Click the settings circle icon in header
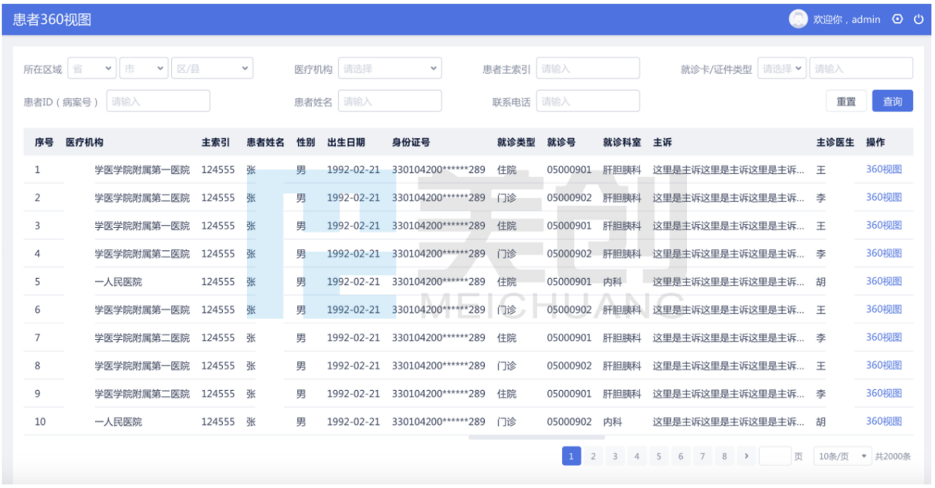The width and height of the screenshot is (935, 488). (897, 19)
